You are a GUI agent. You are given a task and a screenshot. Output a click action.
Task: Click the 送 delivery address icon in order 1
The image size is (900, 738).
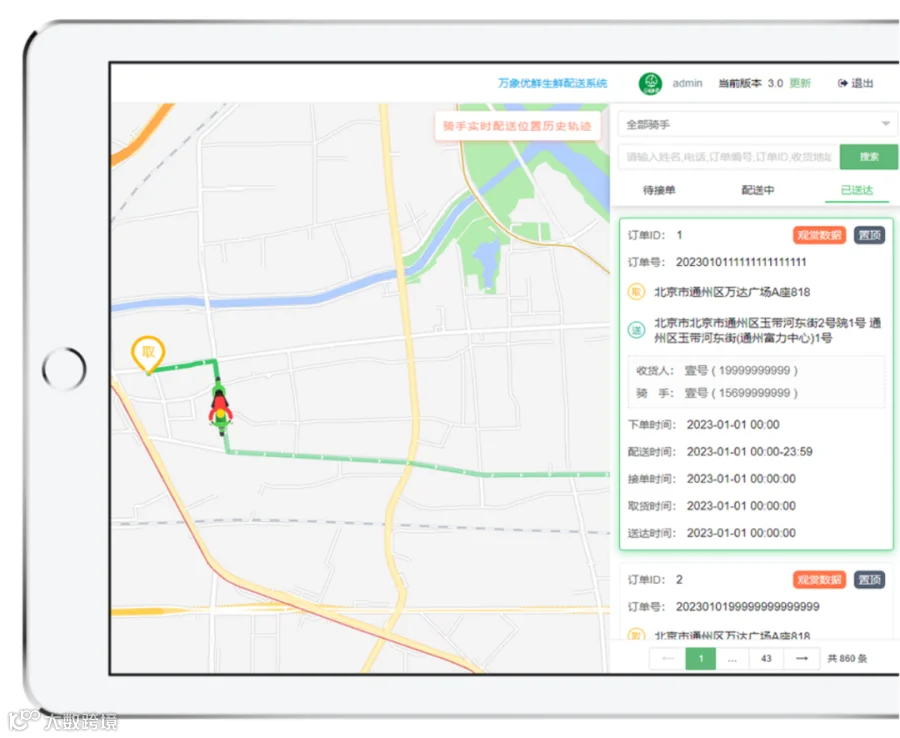[x=636, y=330]
